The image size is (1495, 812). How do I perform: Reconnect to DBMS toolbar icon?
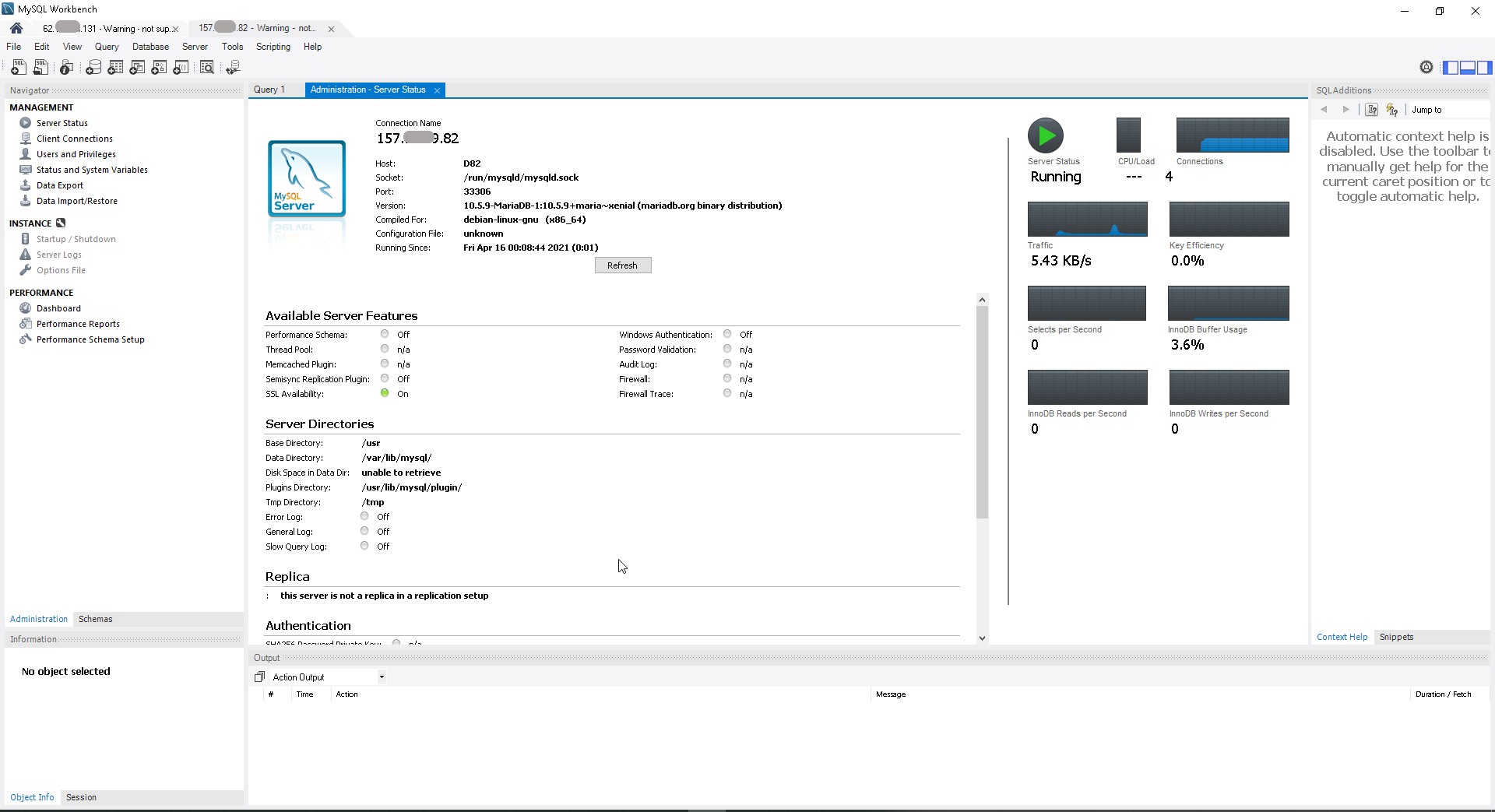tap(233, 68)
